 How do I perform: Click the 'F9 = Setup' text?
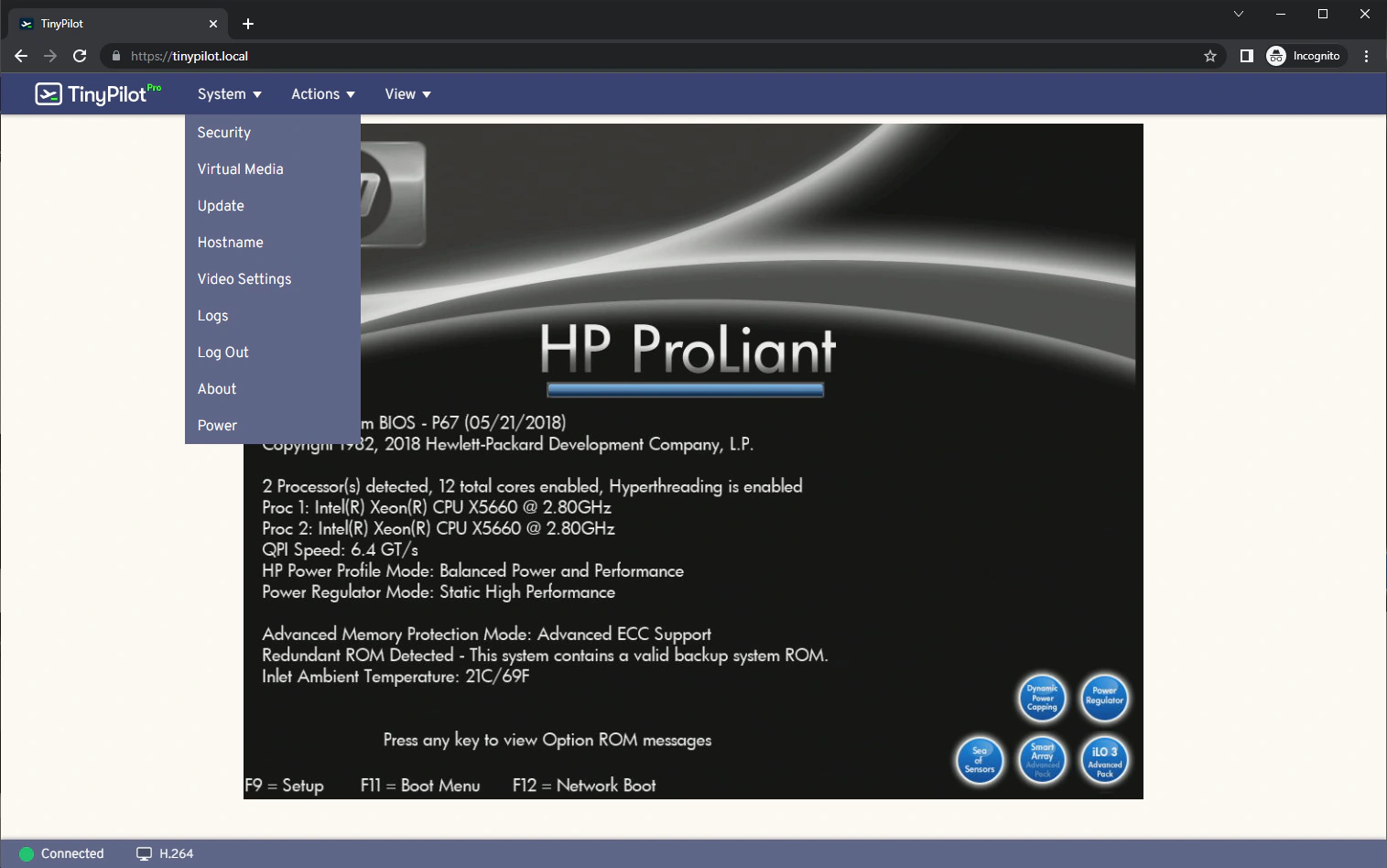tap(284, 786)
